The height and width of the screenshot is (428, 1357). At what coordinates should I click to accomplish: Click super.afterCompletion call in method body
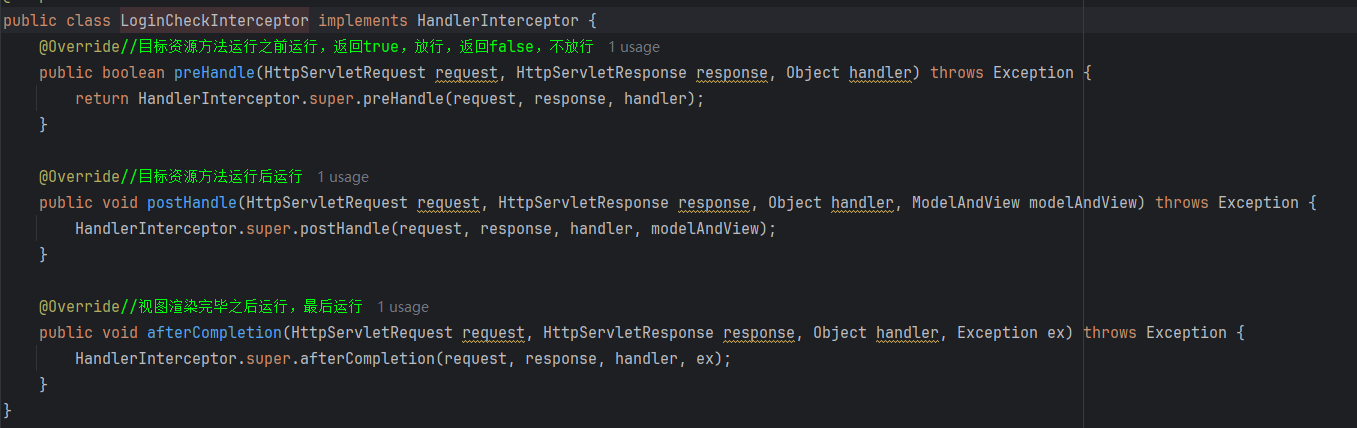coord(345,359)
